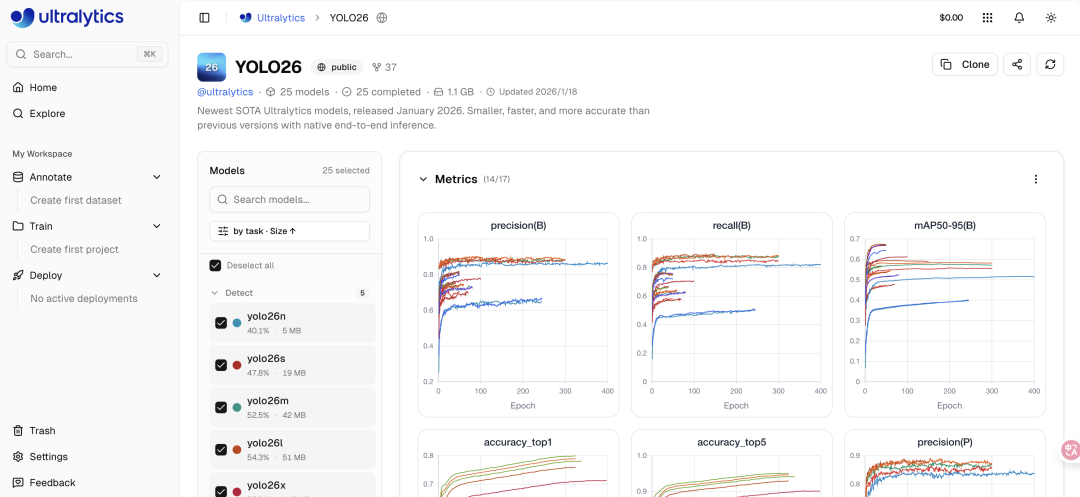Click the refresh icon at top right
The image size is (1080, 497).
pyautogui.click(x=1050, y=64)
